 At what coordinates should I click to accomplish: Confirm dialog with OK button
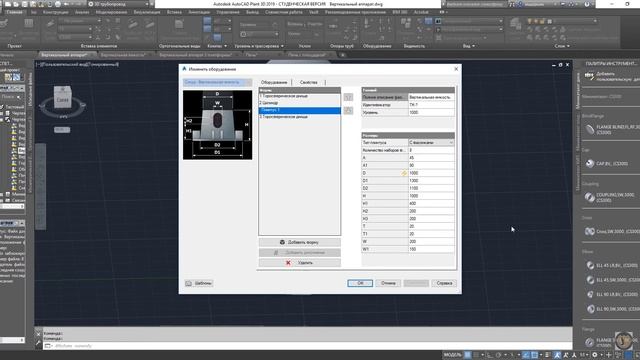click(360, 283)
